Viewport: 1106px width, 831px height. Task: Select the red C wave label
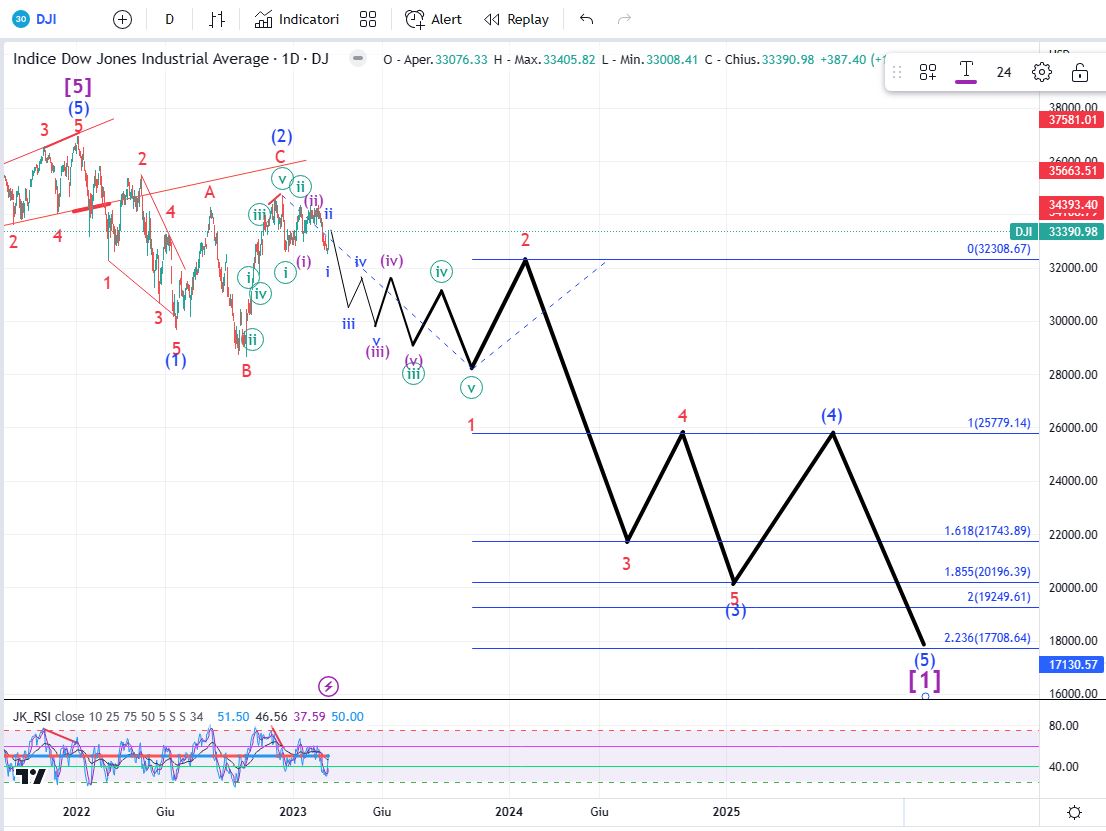tap(280, 157)
